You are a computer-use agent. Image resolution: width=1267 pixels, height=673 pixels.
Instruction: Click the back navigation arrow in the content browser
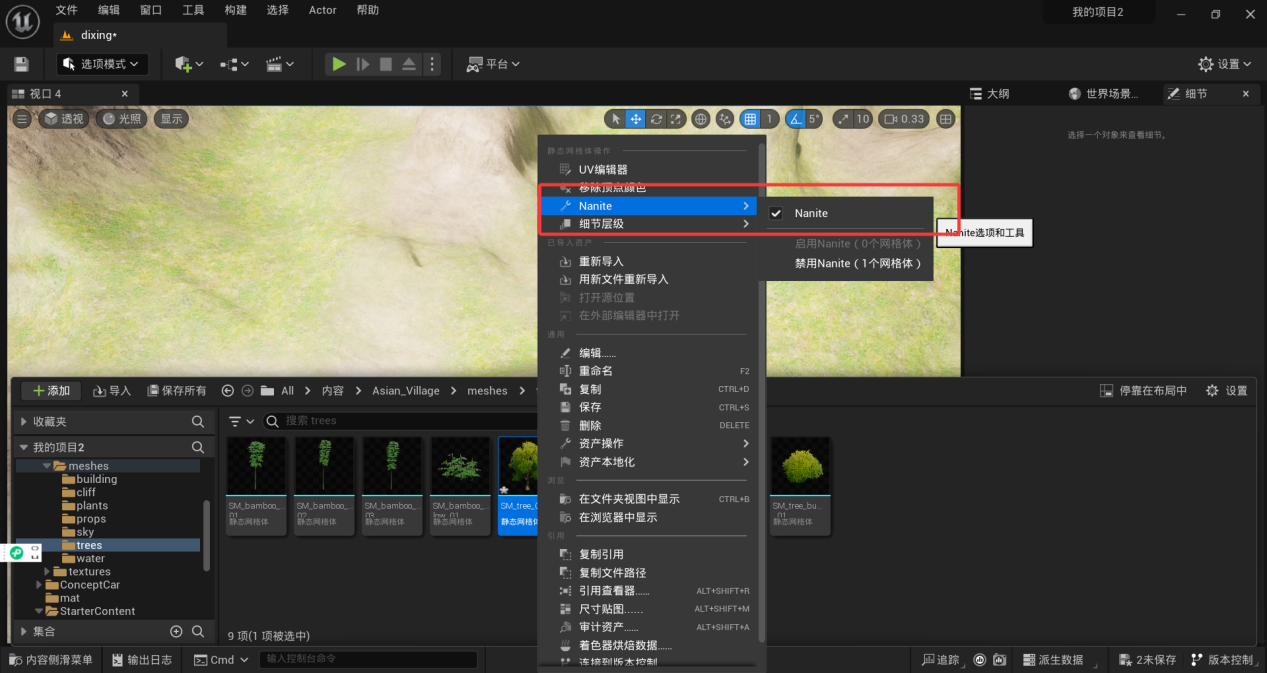228,391
